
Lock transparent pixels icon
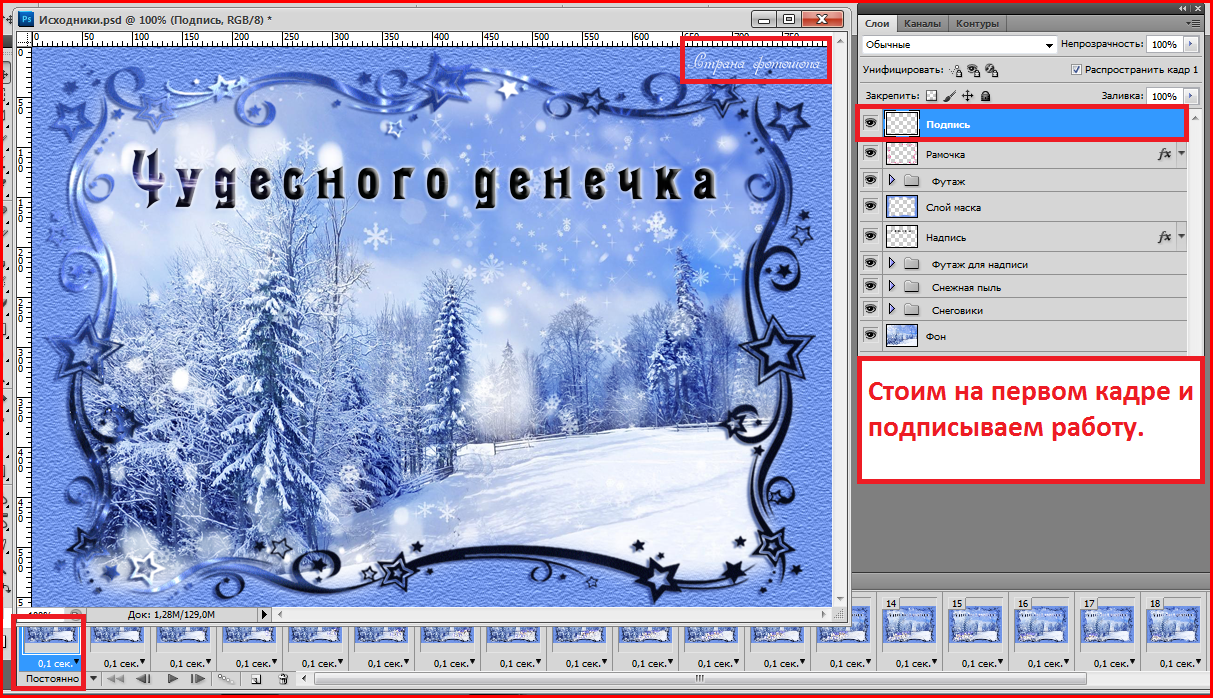932,96
